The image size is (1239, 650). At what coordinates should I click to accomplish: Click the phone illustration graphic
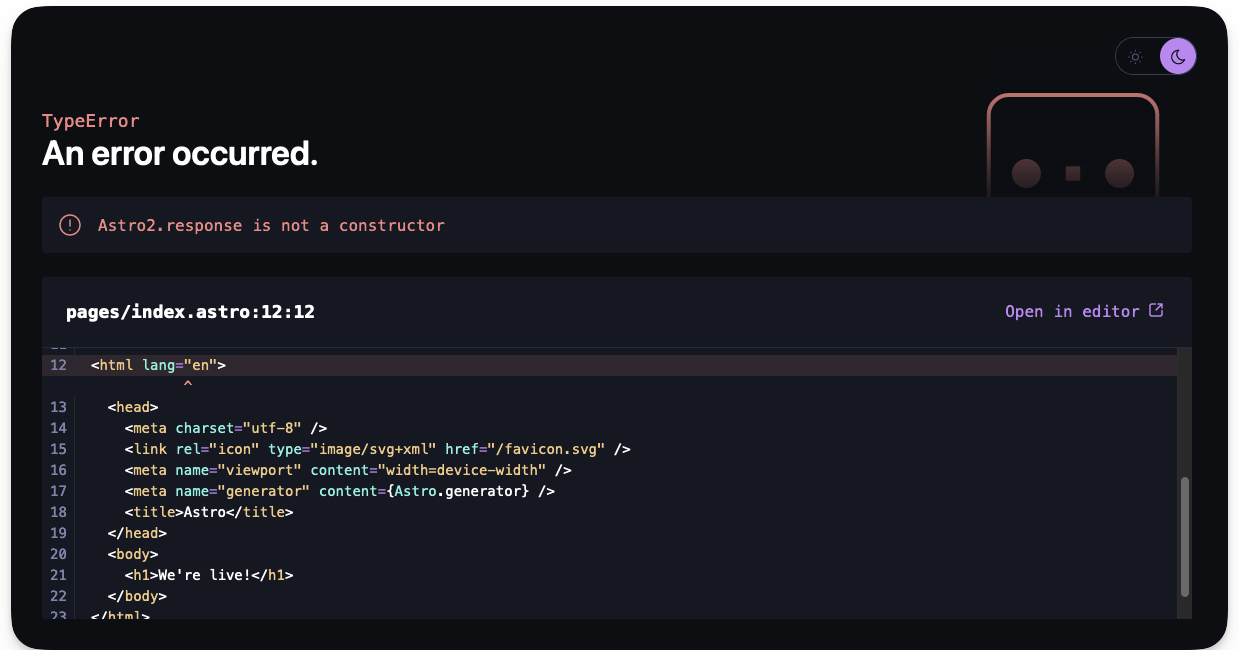coord(1072,150)
